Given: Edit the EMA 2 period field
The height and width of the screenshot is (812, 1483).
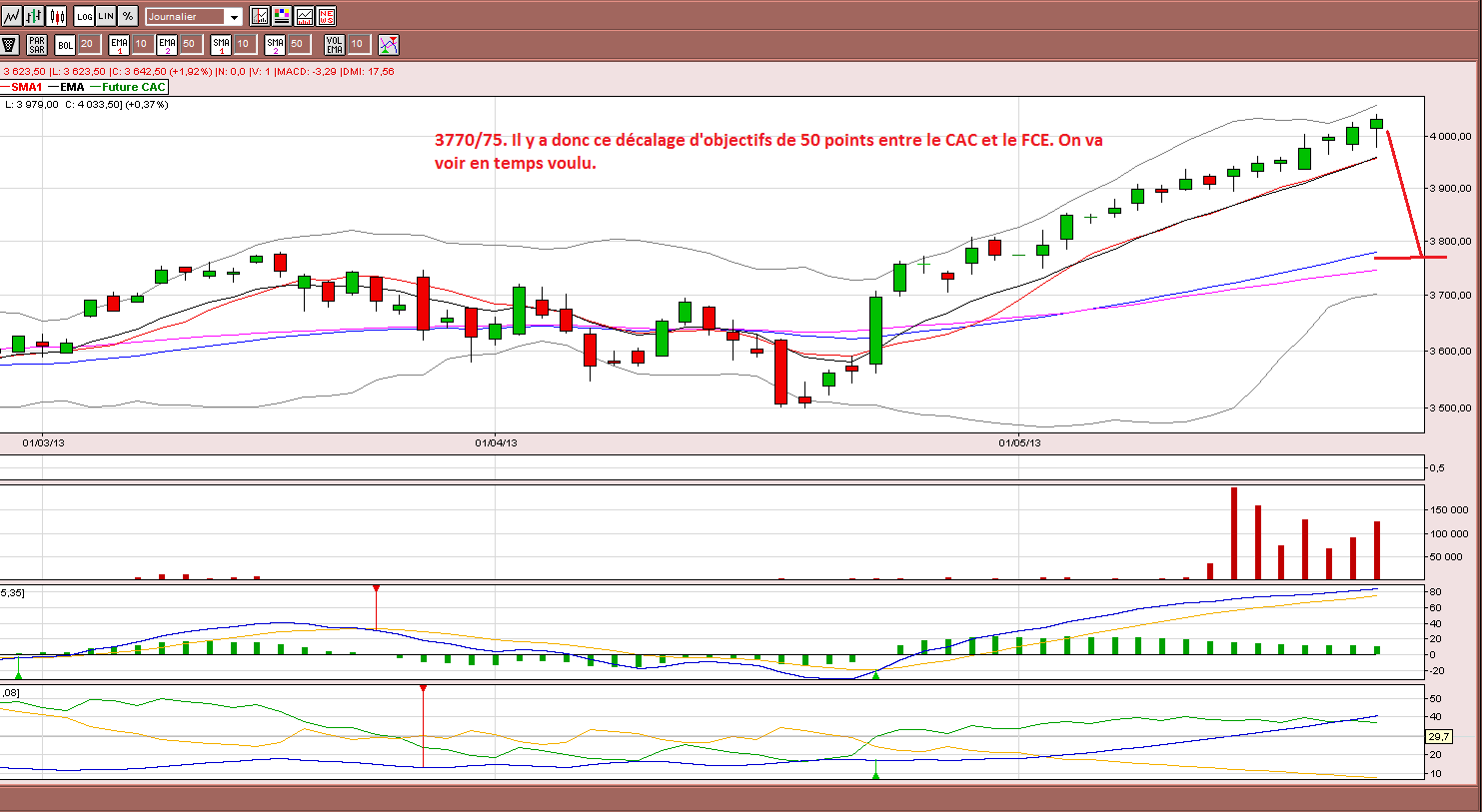Looking at the screenshot, I should point(190,44).
